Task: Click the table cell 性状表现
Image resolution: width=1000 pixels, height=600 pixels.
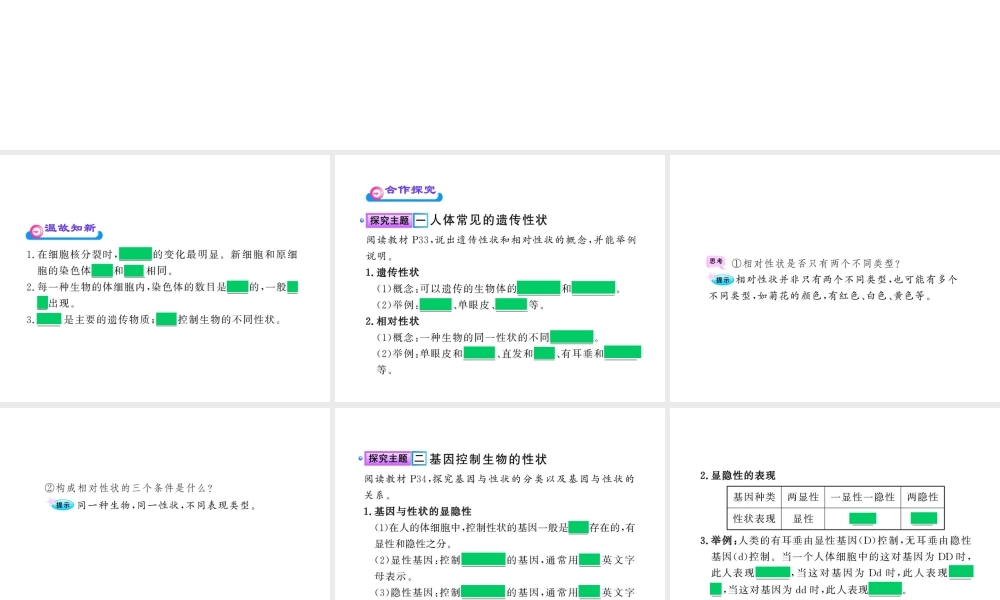Action: point(754,518)
